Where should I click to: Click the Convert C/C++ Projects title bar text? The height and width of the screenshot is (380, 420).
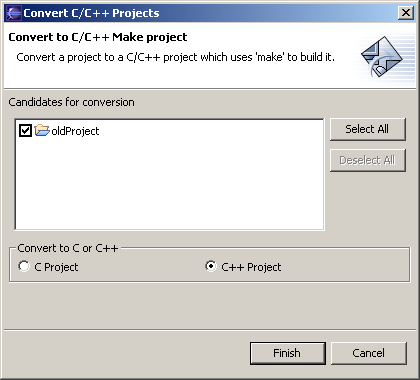point(91,13)
